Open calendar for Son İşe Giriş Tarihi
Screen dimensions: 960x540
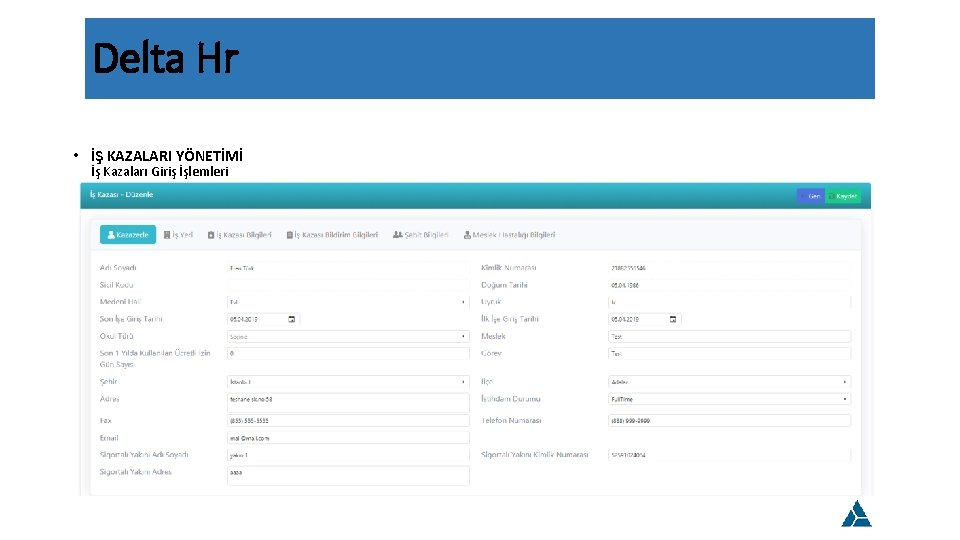tap(291, 319)
